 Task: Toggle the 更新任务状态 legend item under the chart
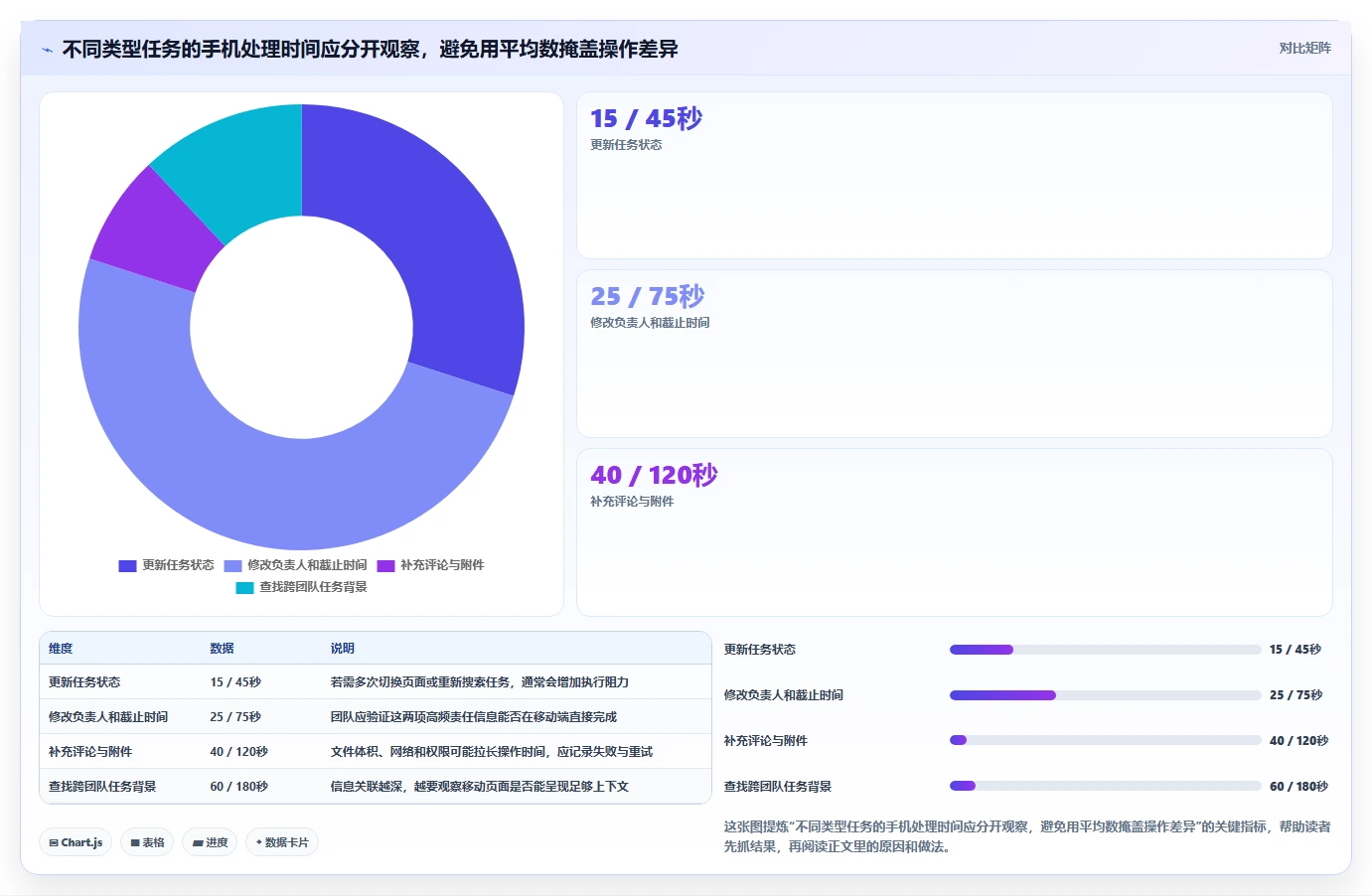(x=166, y=565)
